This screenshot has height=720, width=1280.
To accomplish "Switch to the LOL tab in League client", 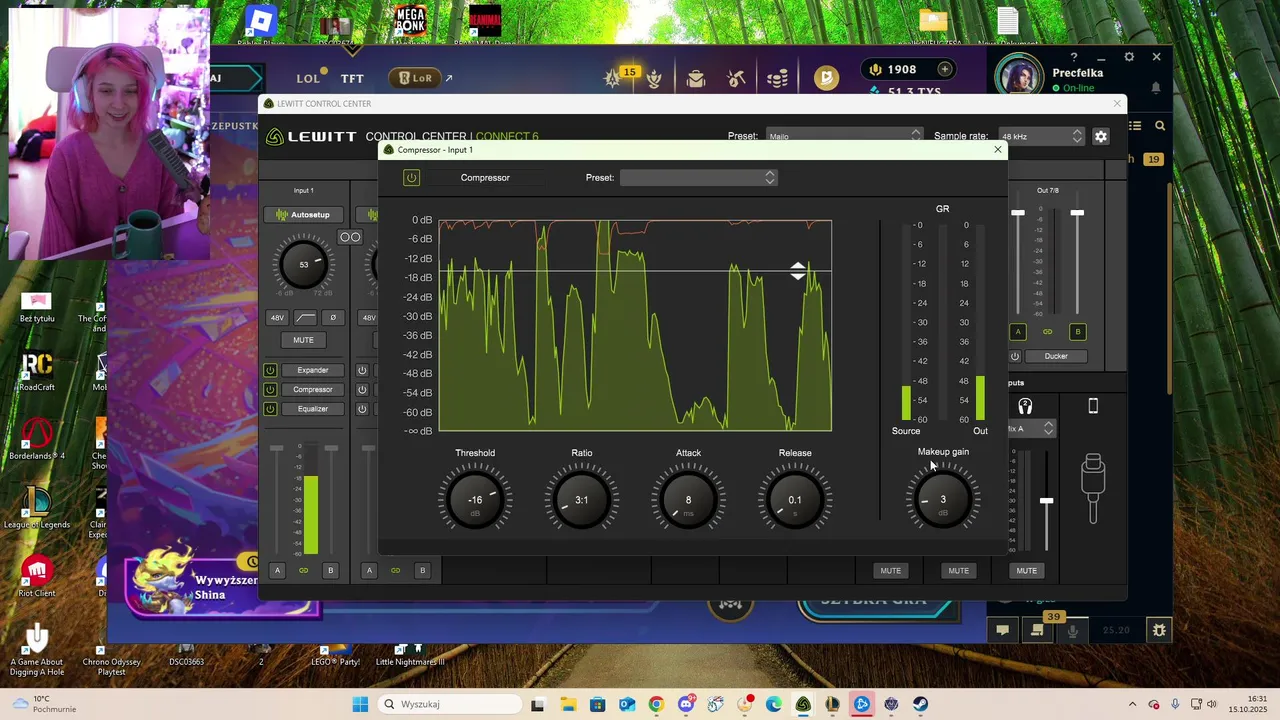I will tap(308, 78).
